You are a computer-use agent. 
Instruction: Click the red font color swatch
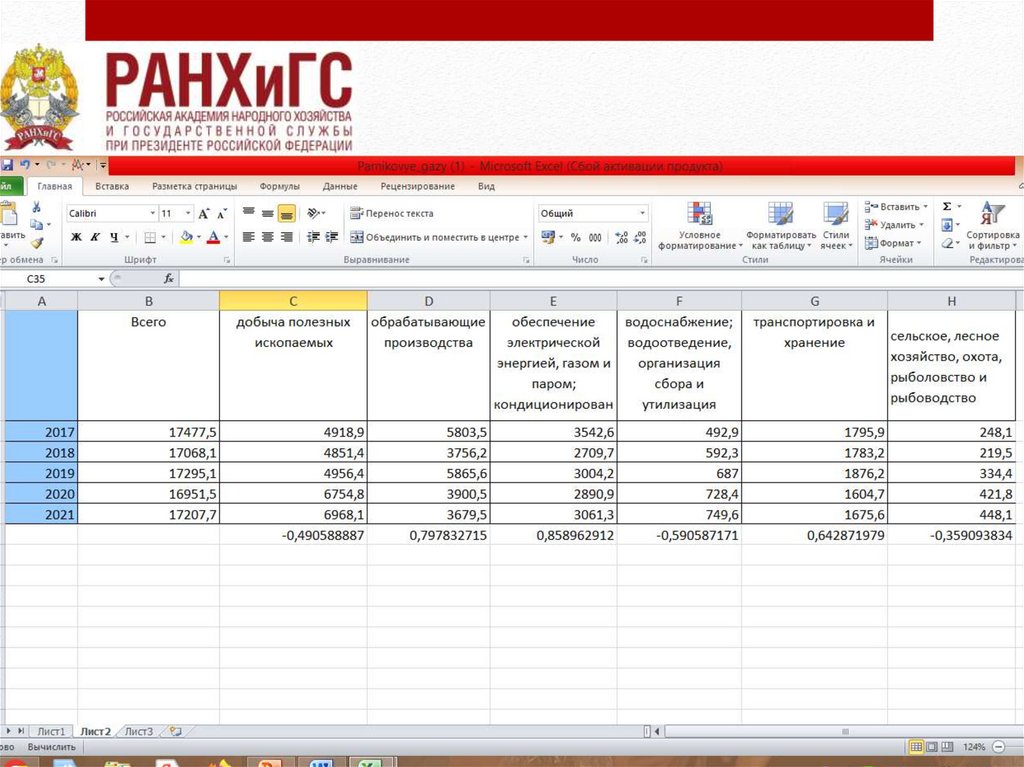(213, 238)
